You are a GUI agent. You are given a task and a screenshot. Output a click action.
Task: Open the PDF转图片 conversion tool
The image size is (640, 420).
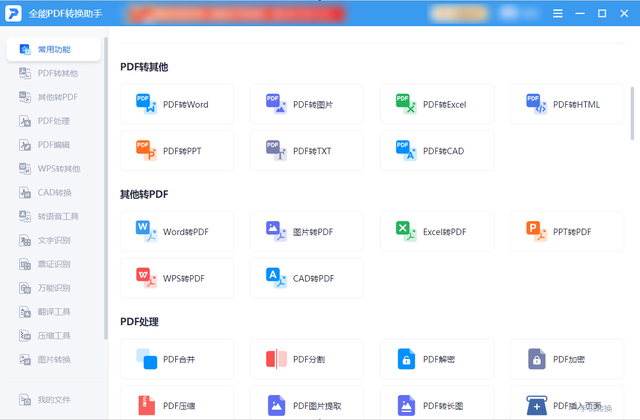pos(307,104)
